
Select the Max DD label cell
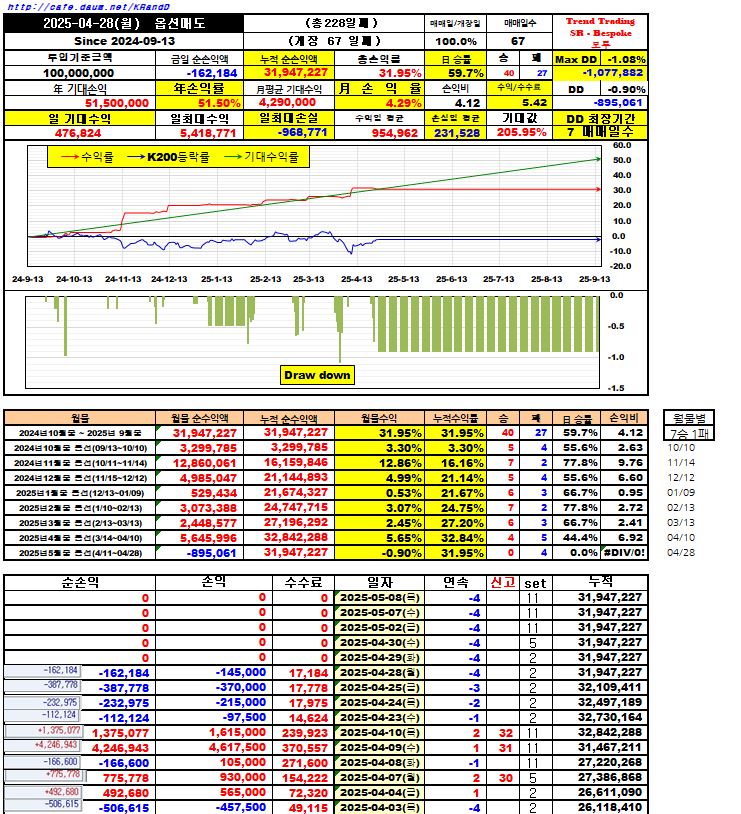click(x=576, y=59)
